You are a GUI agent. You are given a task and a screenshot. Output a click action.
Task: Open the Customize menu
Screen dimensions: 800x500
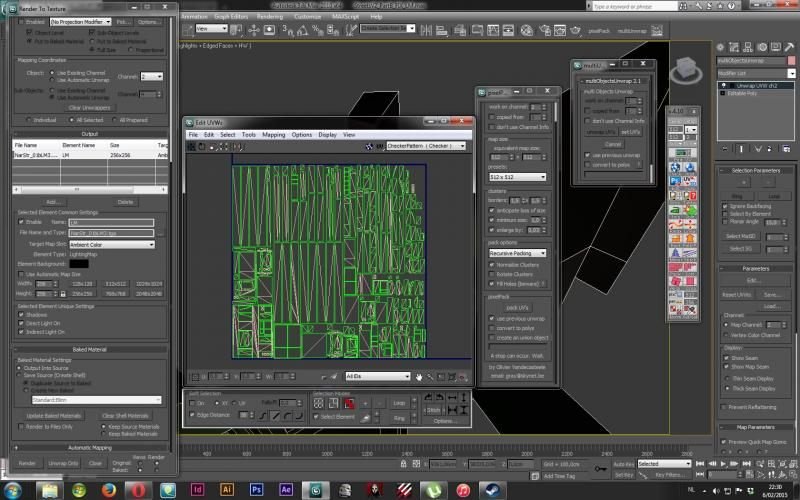click(308, 16)
